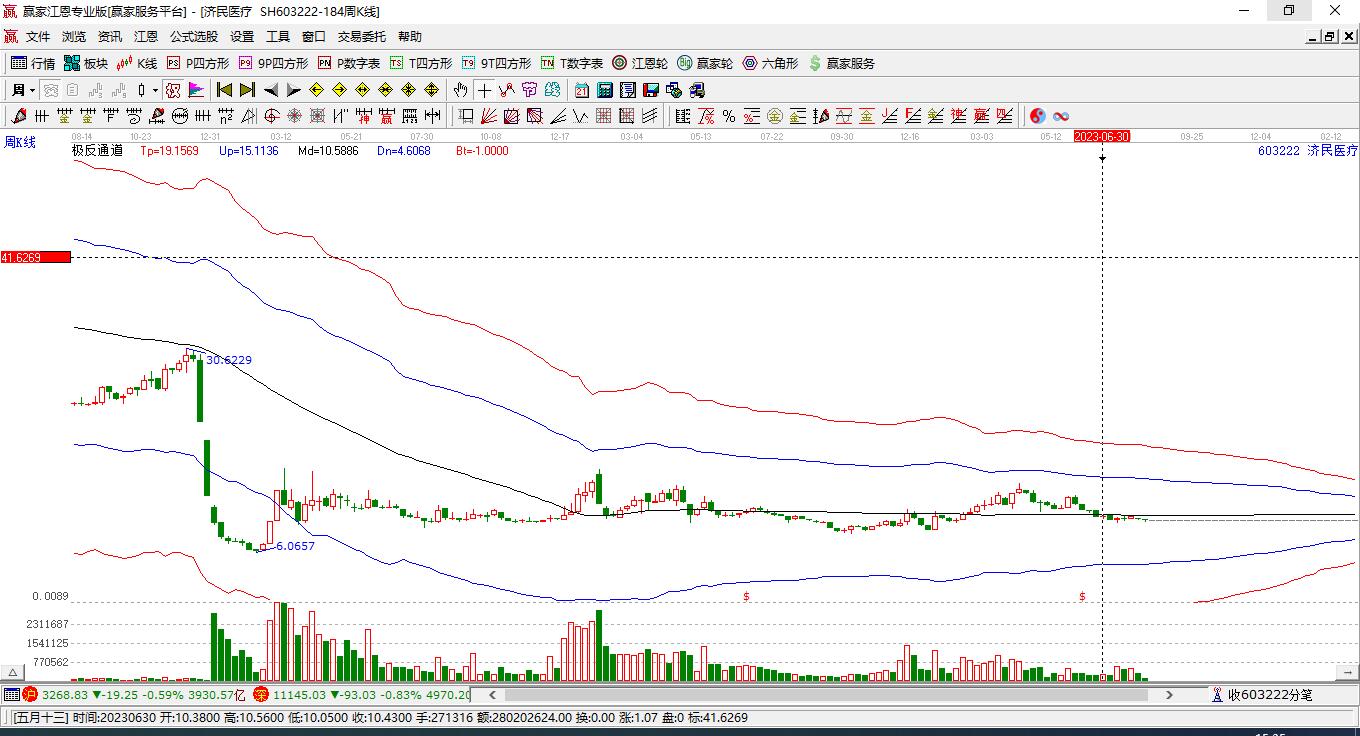Open the 六角形 hexagon chart
Viewport: 1360px width, 736px height.
point(770,63)
